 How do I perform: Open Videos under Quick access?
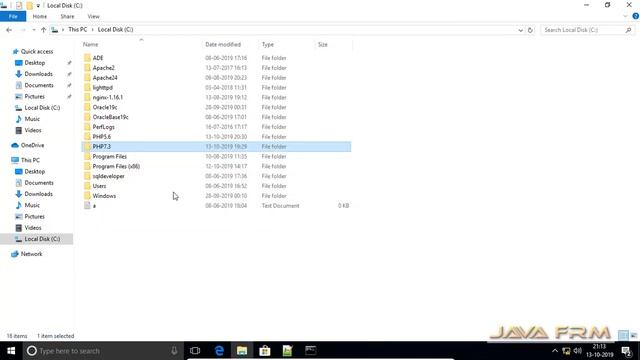pyautogui.click(x=33, y=130)
